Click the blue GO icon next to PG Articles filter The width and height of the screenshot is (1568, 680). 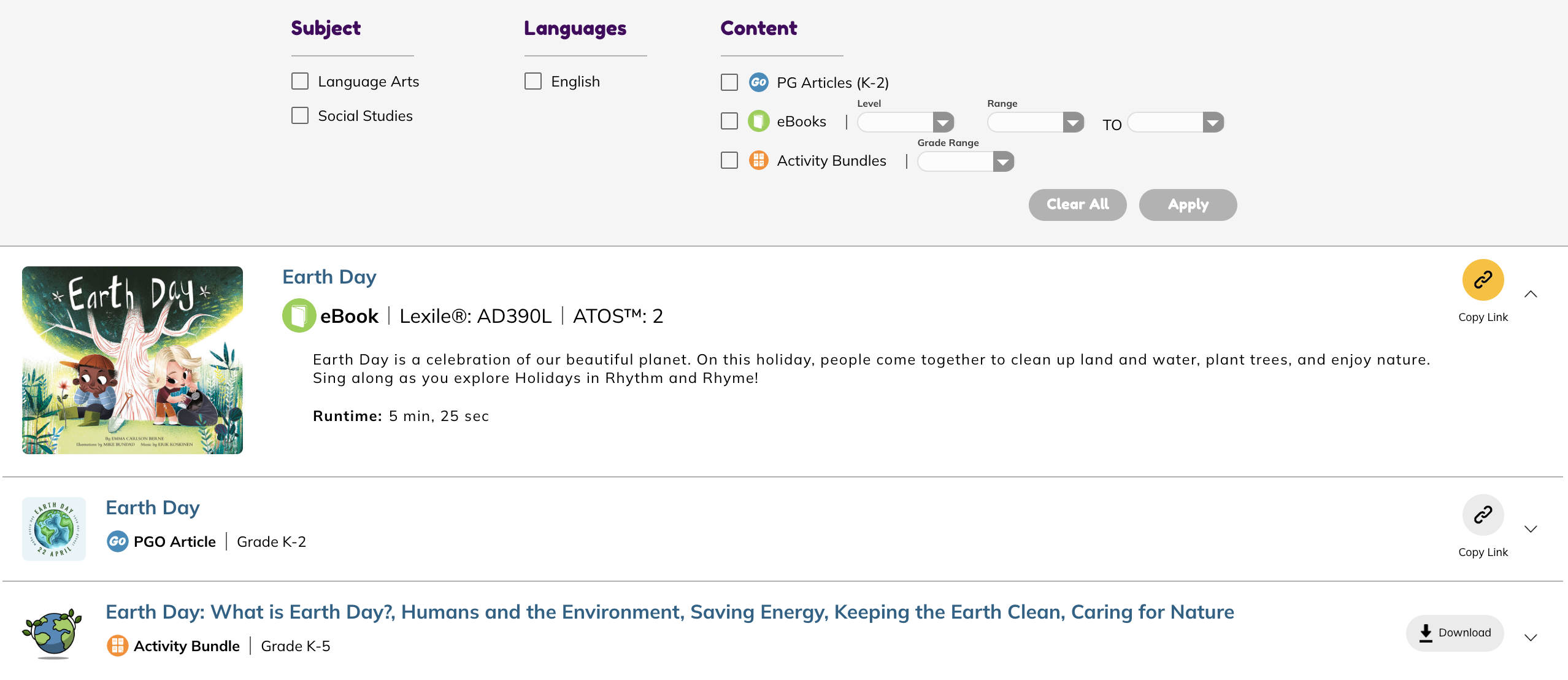[x=759, y=82]
